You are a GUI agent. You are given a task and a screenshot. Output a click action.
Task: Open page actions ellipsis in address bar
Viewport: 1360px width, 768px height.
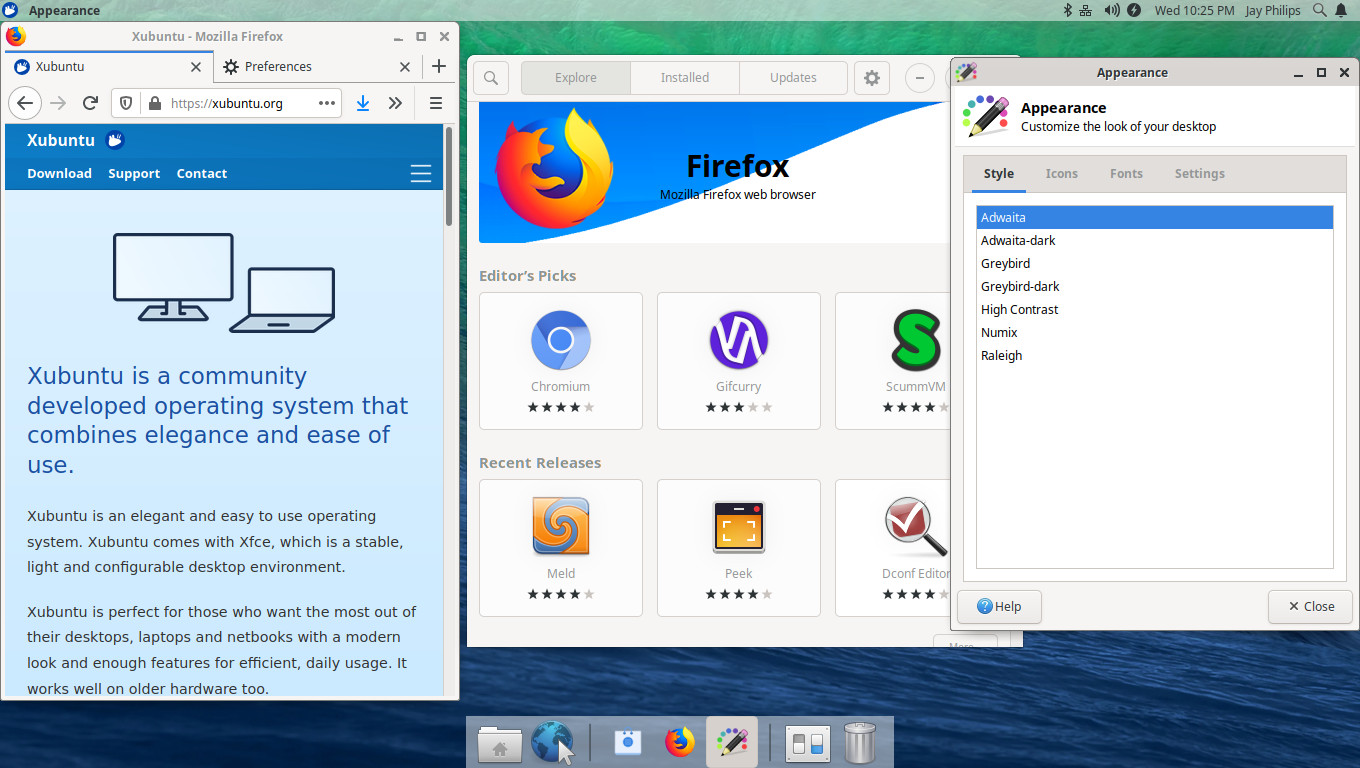click(327, 103)
